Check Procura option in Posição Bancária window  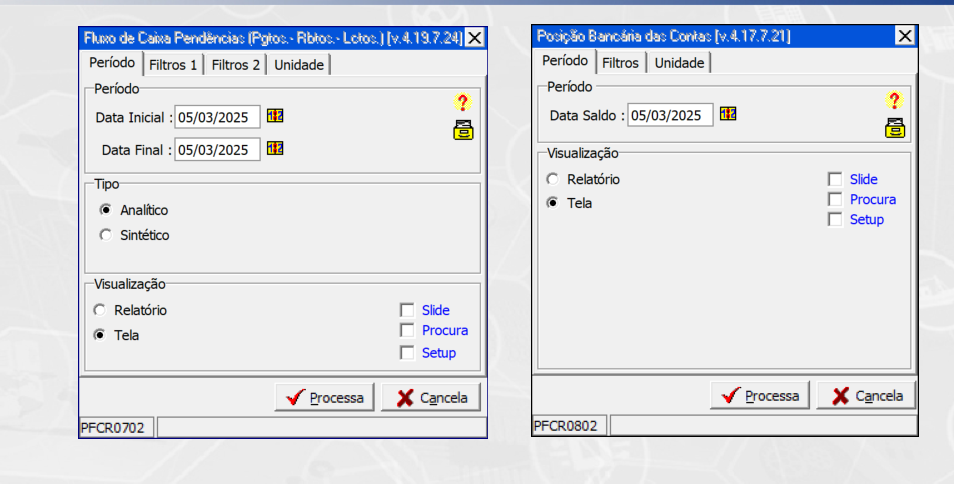[x=835, y=199]
